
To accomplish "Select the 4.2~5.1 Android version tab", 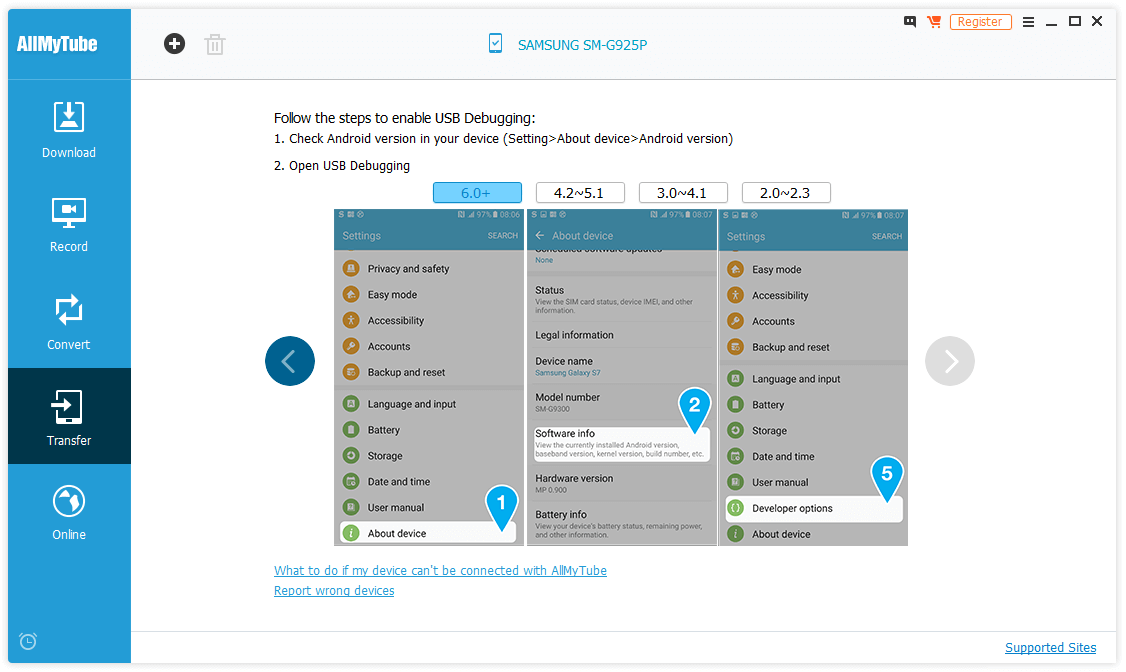I will (x=580, y=192).
